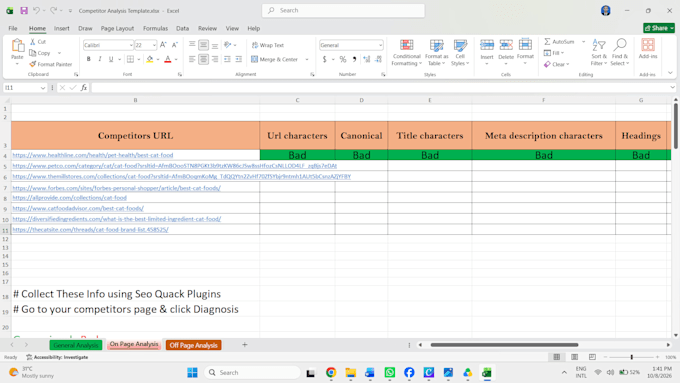Open the Borders button
This screenshot has width=680, height=383.
pyautogui.click(x=131, y=59)
